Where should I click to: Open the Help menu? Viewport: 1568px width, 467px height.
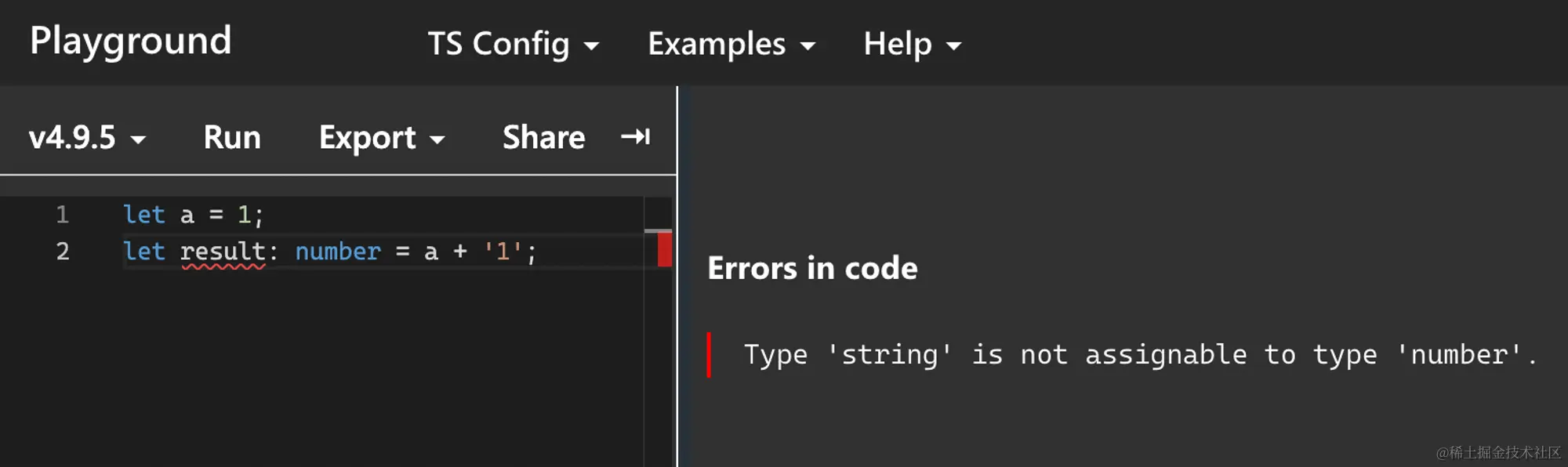point(911,44)
